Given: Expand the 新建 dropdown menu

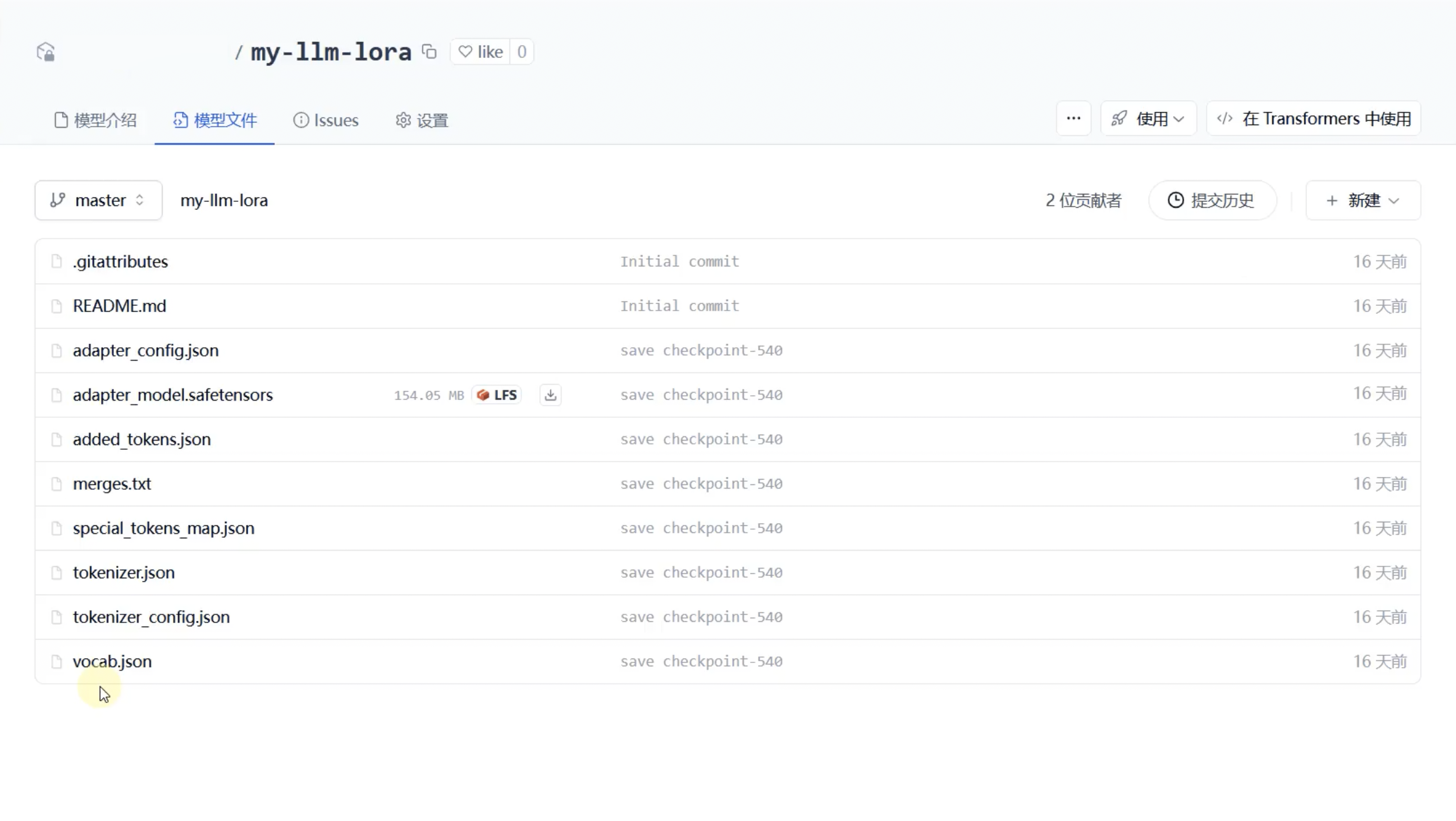Looking at the screenshot, I should pyautogui.click(x=1363, y=201).
